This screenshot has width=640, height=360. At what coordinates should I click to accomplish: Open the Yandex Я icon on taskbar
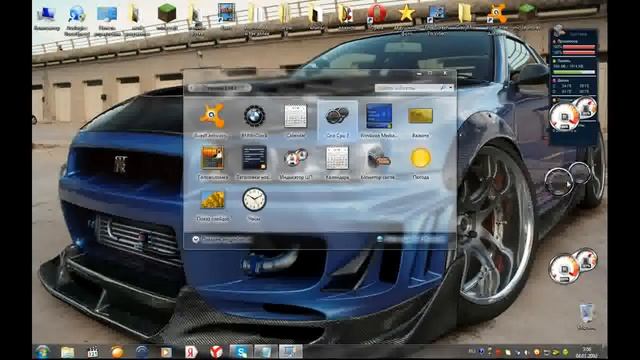coord(191,352)
